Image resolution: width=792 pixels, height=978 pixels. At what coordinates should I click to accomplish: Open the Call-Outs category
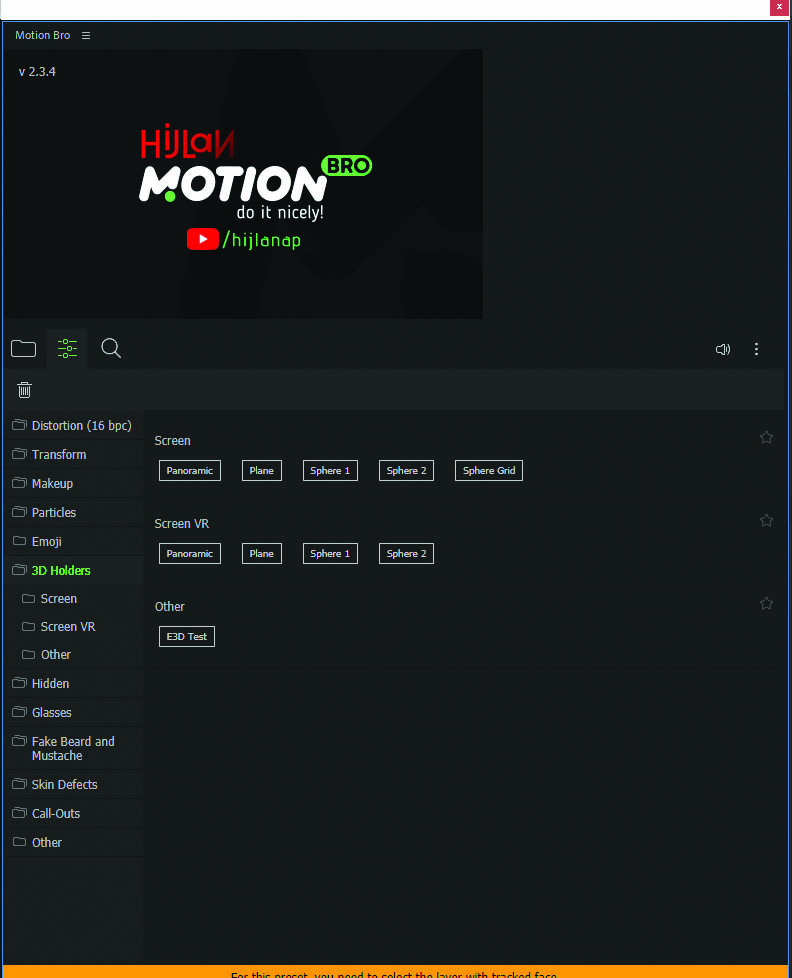click(x=73, y=813)
